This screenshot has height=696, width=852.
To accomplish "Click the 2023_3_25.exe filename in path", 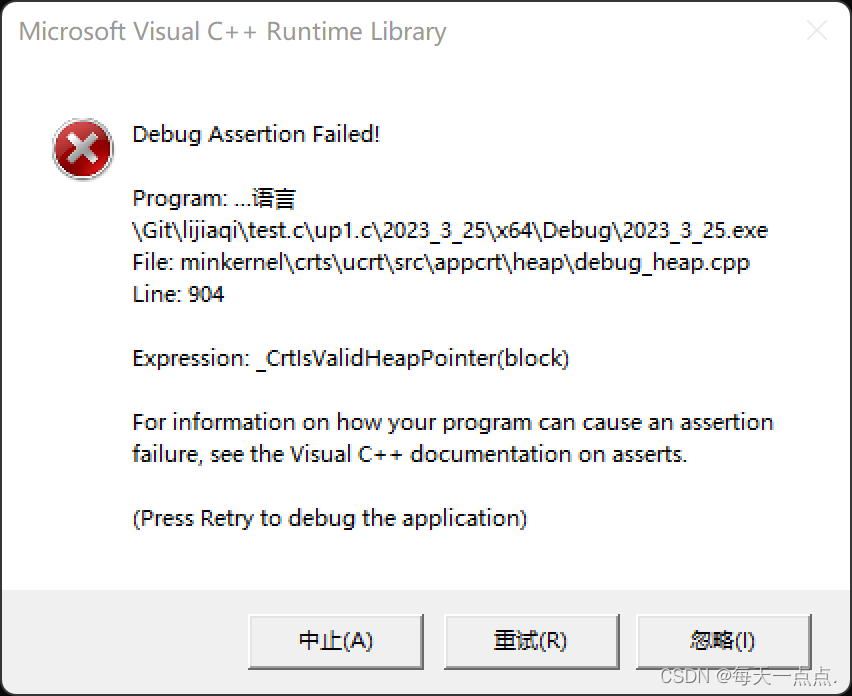I will [x=694, y=230].
